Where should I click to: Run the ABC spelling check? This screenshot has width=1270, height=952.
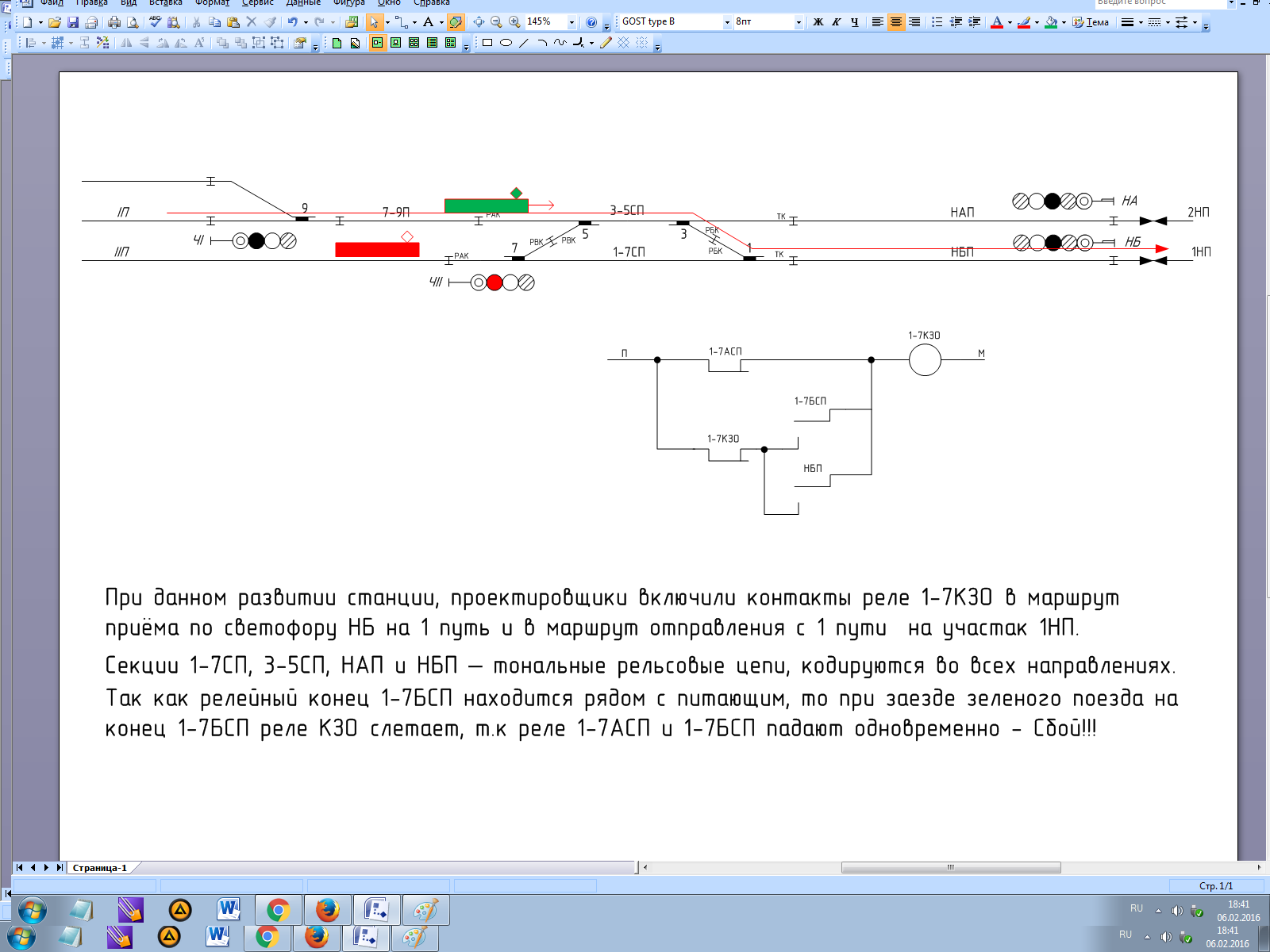[156, 22]
